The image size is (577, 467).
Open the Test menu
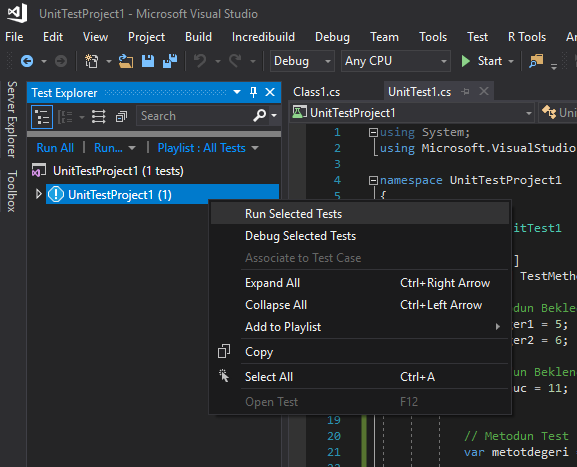[x=477, y=37]
